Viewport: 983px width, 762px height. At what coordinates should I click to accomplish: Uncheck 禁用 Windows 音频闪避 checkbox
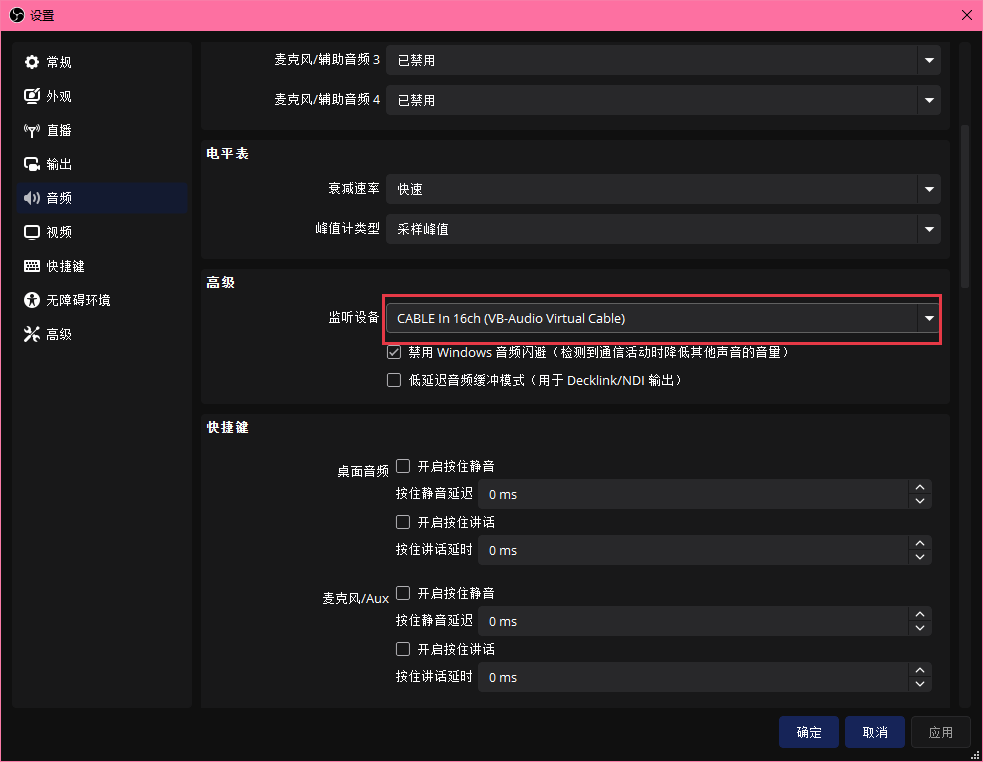(x=394, y=352)
